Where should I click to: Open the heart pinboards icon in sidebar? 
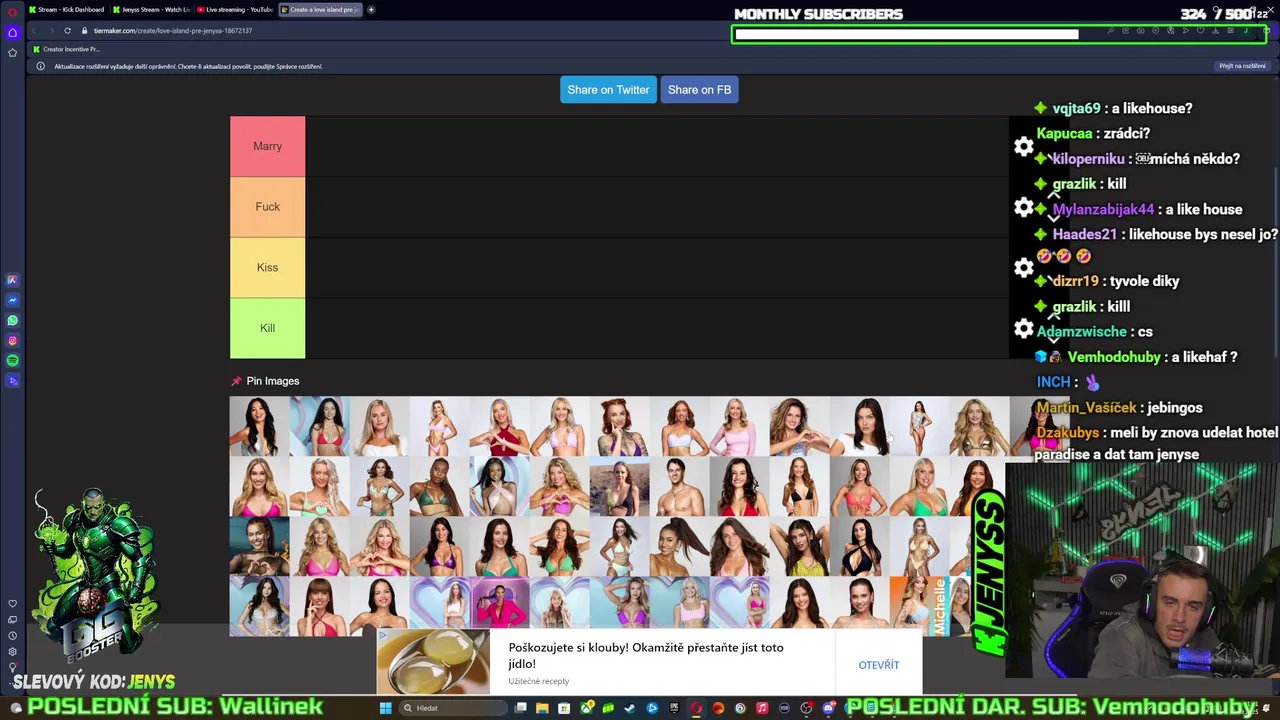(x=12, y=604)
